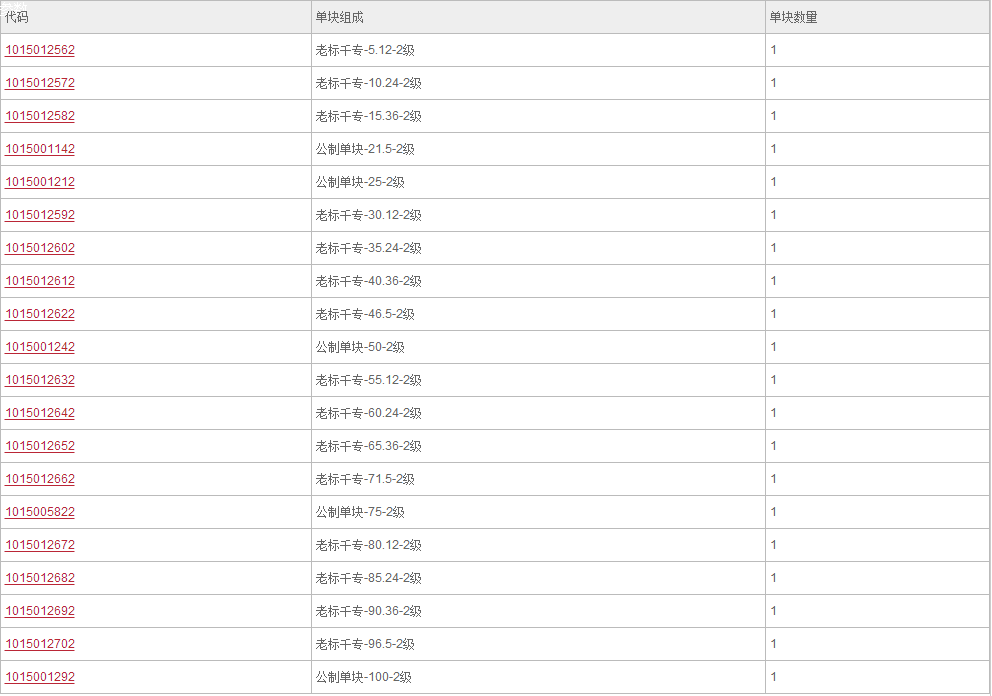Select cell 老标千专-85.24-2级
Image resolution: width=992 pixels, height=696 pixels.
[538, 578]
